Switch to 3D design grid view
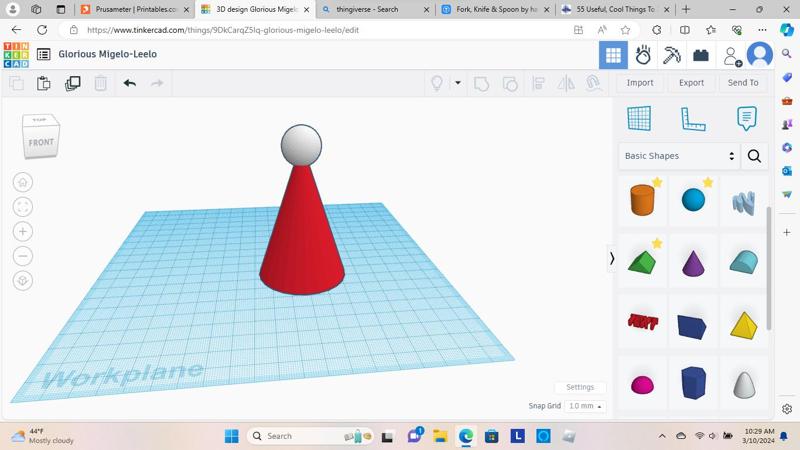 click(613, 55)
